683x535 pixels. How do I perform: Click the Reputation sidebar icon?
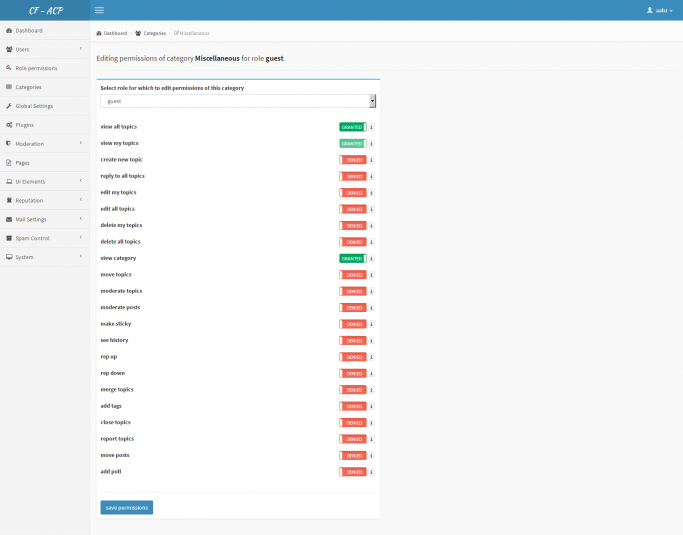click(9, 200)
